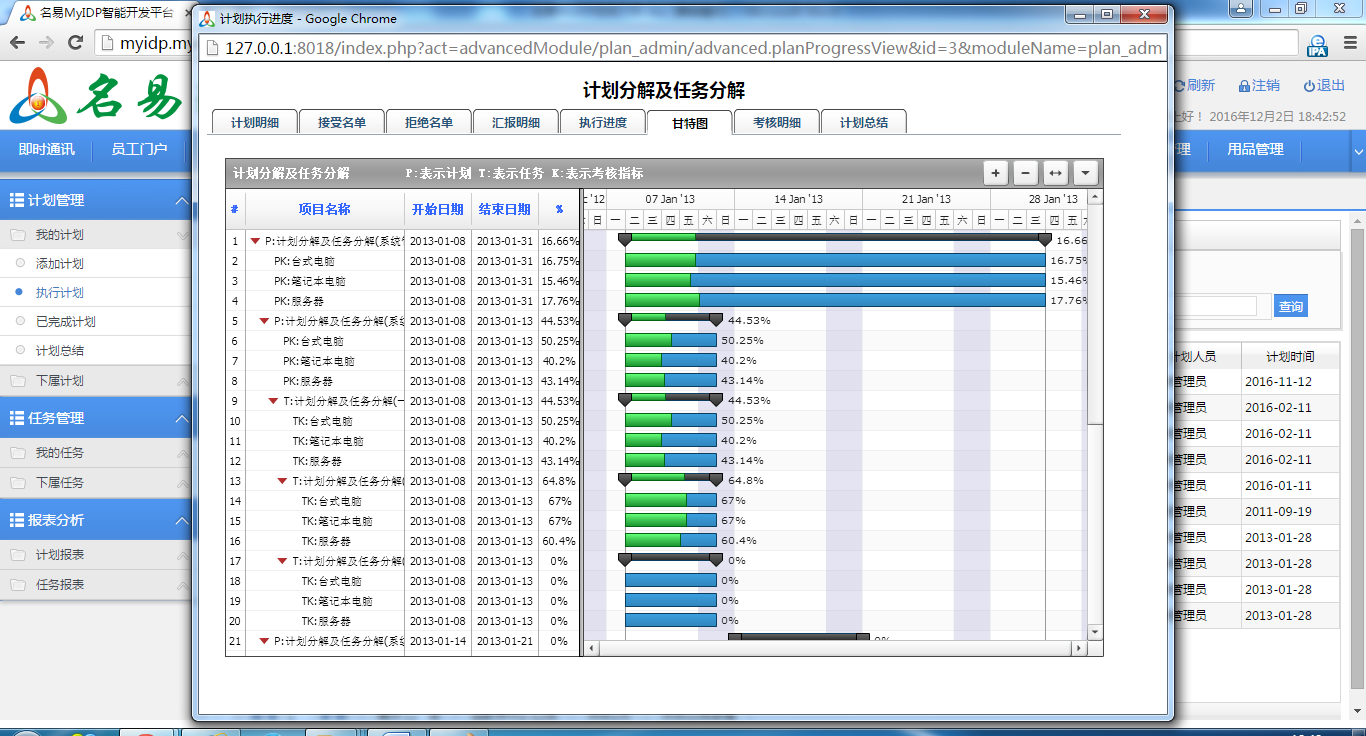Click the 注销 lock icon in header
This screenshot has height=736, width=1366.
click(x=1244, y=86)
